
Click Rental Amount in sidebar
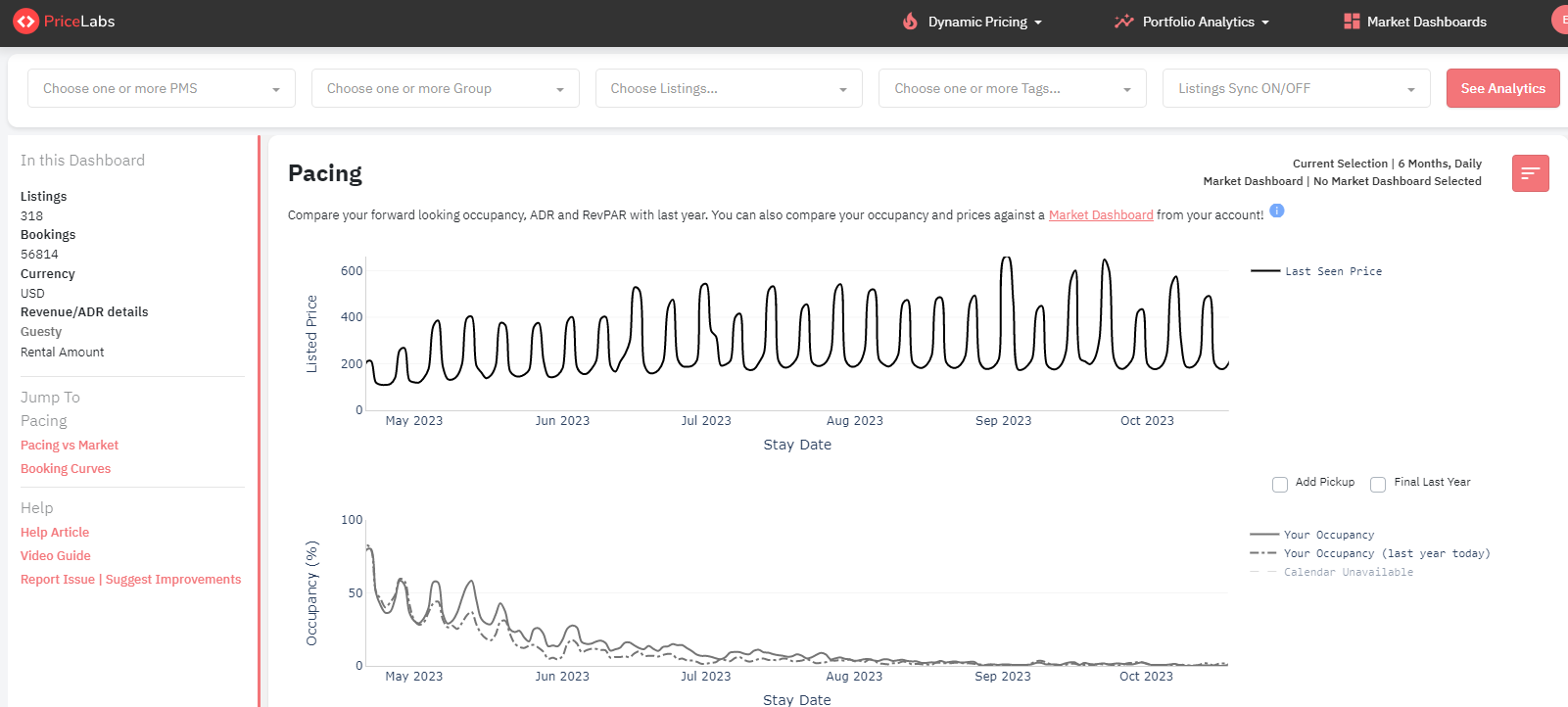pyautogui.click(x=63, y=352)
